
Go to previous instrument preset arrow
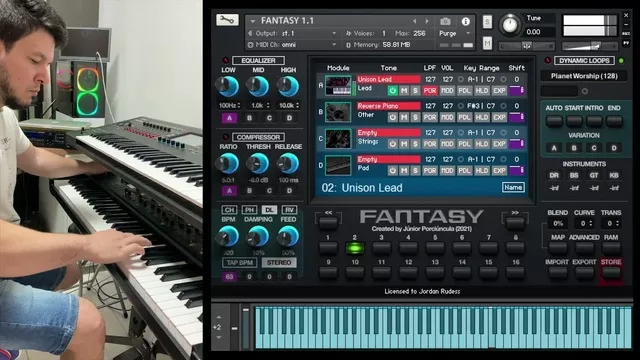point(415,21)
